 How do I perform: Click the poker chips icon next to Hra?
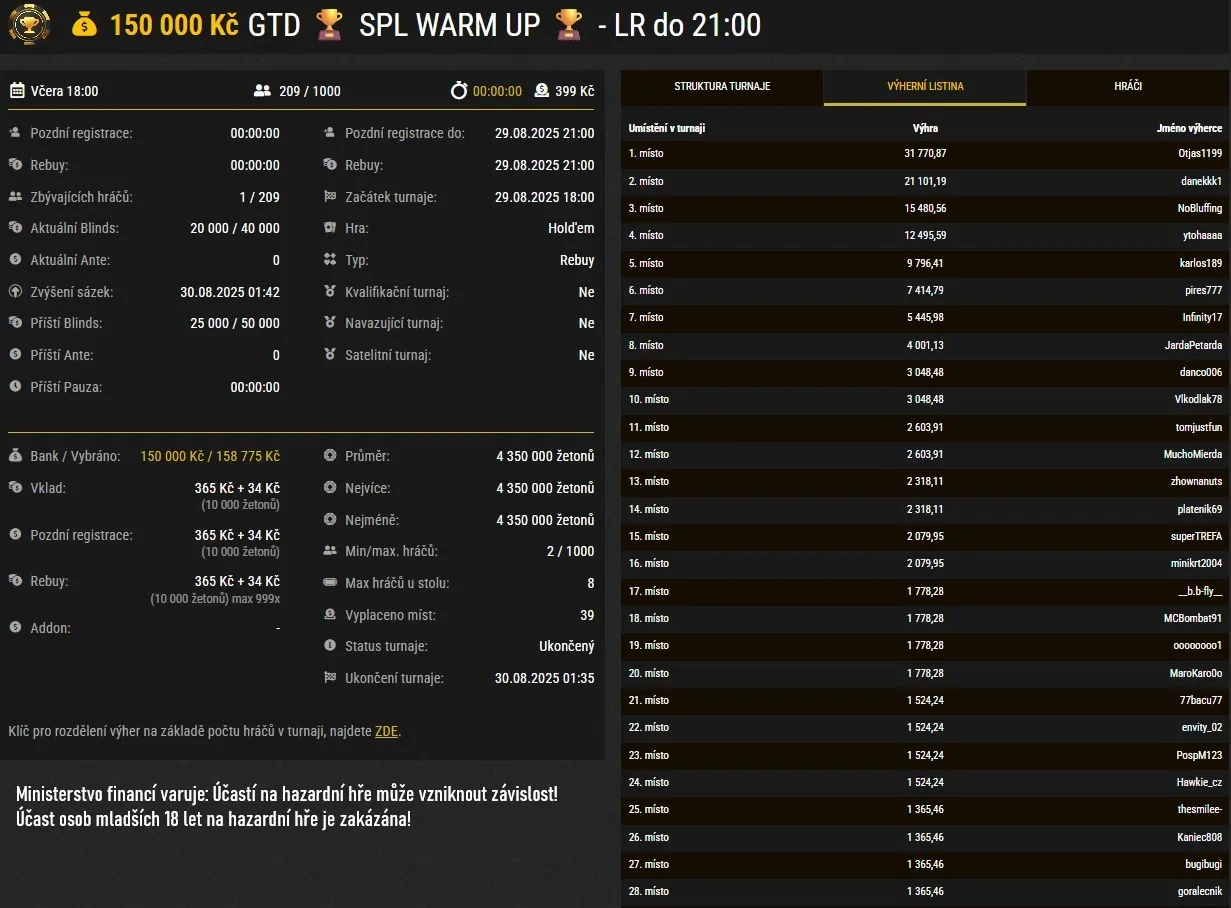[330, 228]
